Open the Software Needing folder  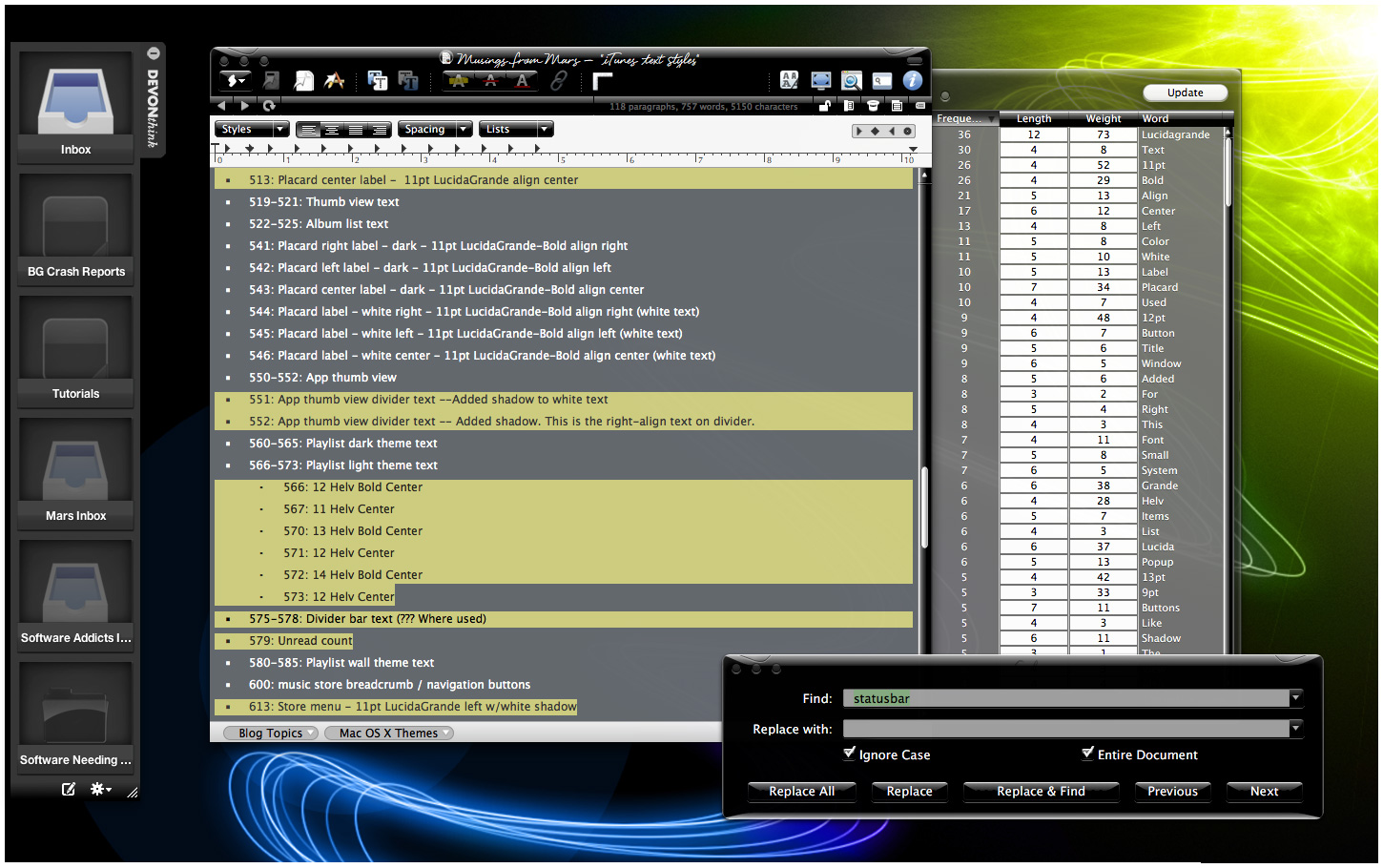pyautogui.click(x=75, y=717)
